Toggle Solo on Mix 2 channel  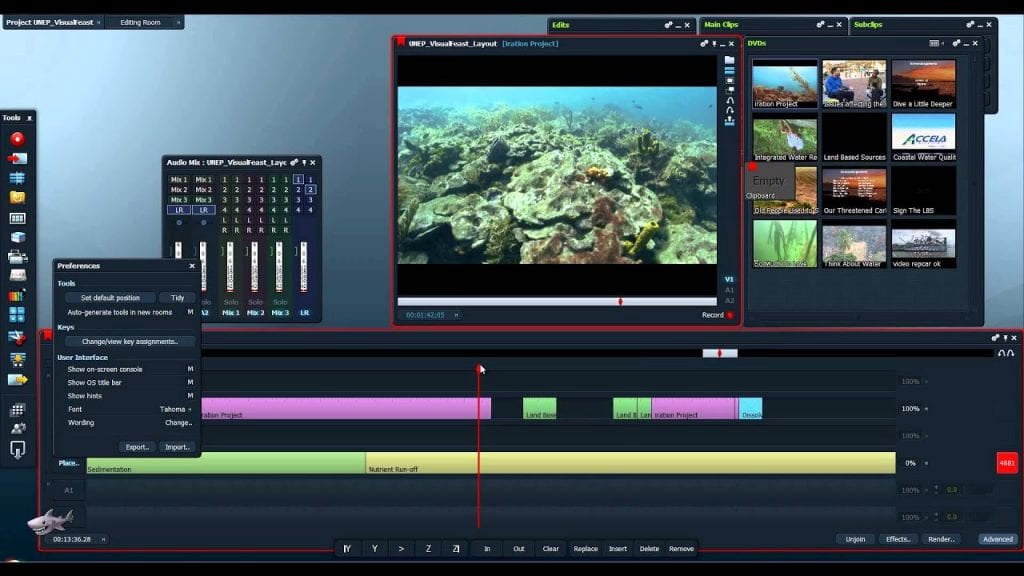click(x=255, y=302)
